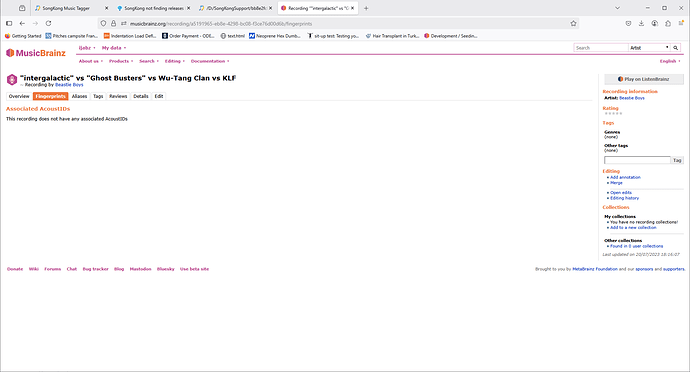Rate the recording using the stars

pos(613,114)
